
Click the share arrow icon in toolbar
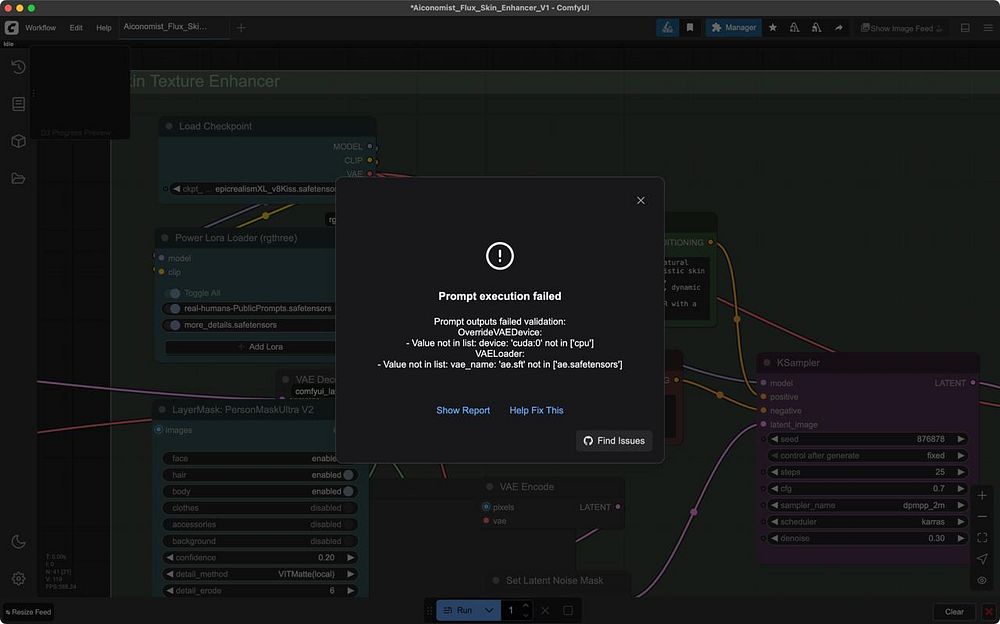click(839, 27)
